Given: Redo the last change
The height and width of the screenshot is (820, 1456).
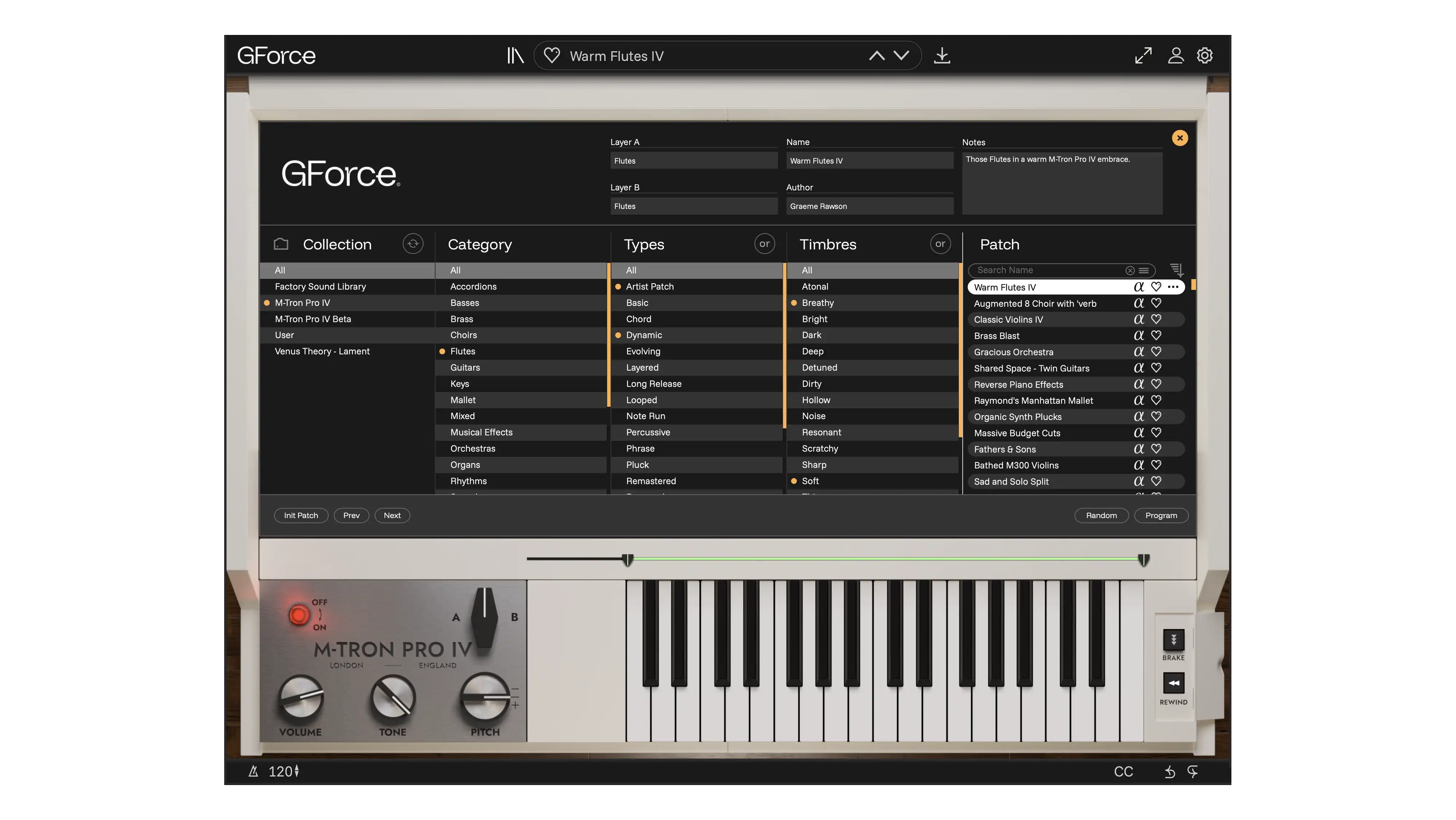Looking at the screenshot, I should [1192, 771].
